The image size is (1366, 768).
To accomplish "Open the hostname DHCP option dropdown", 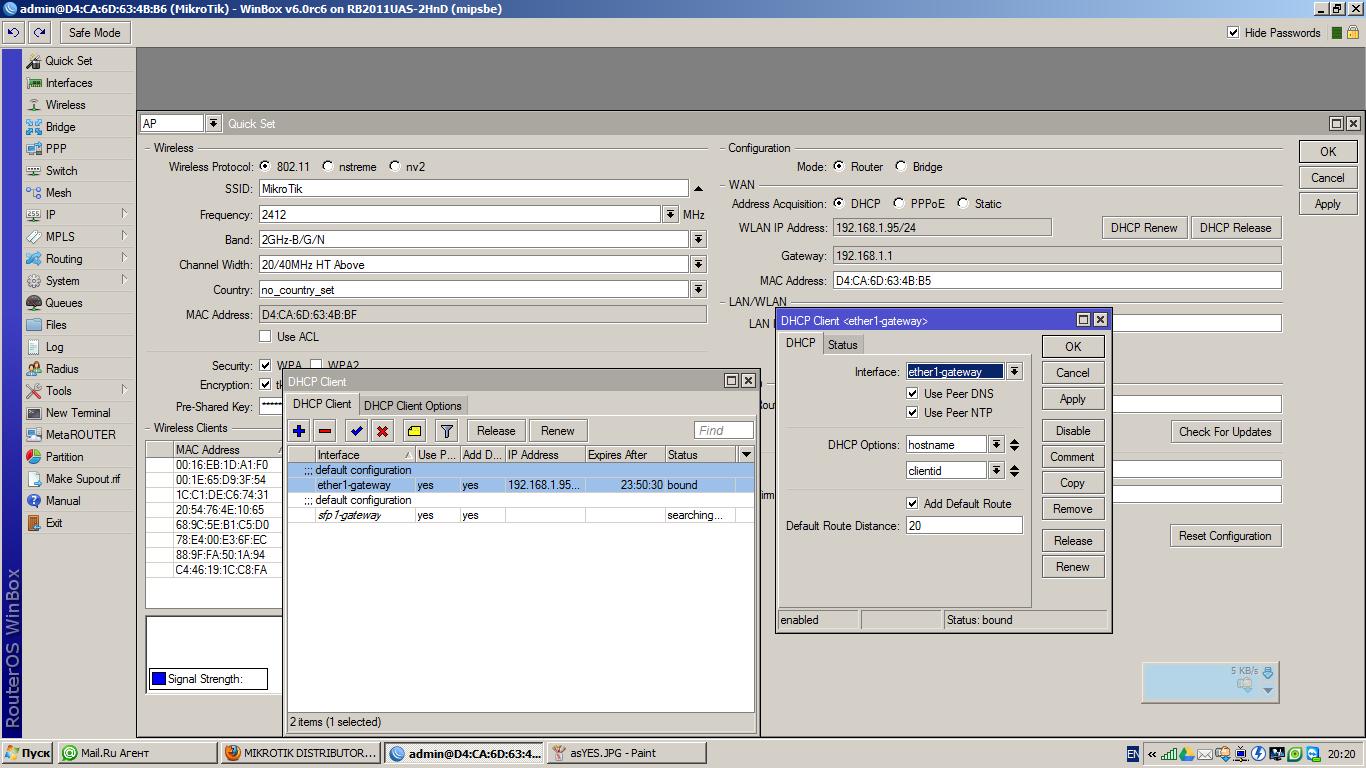I will (996, 445).
